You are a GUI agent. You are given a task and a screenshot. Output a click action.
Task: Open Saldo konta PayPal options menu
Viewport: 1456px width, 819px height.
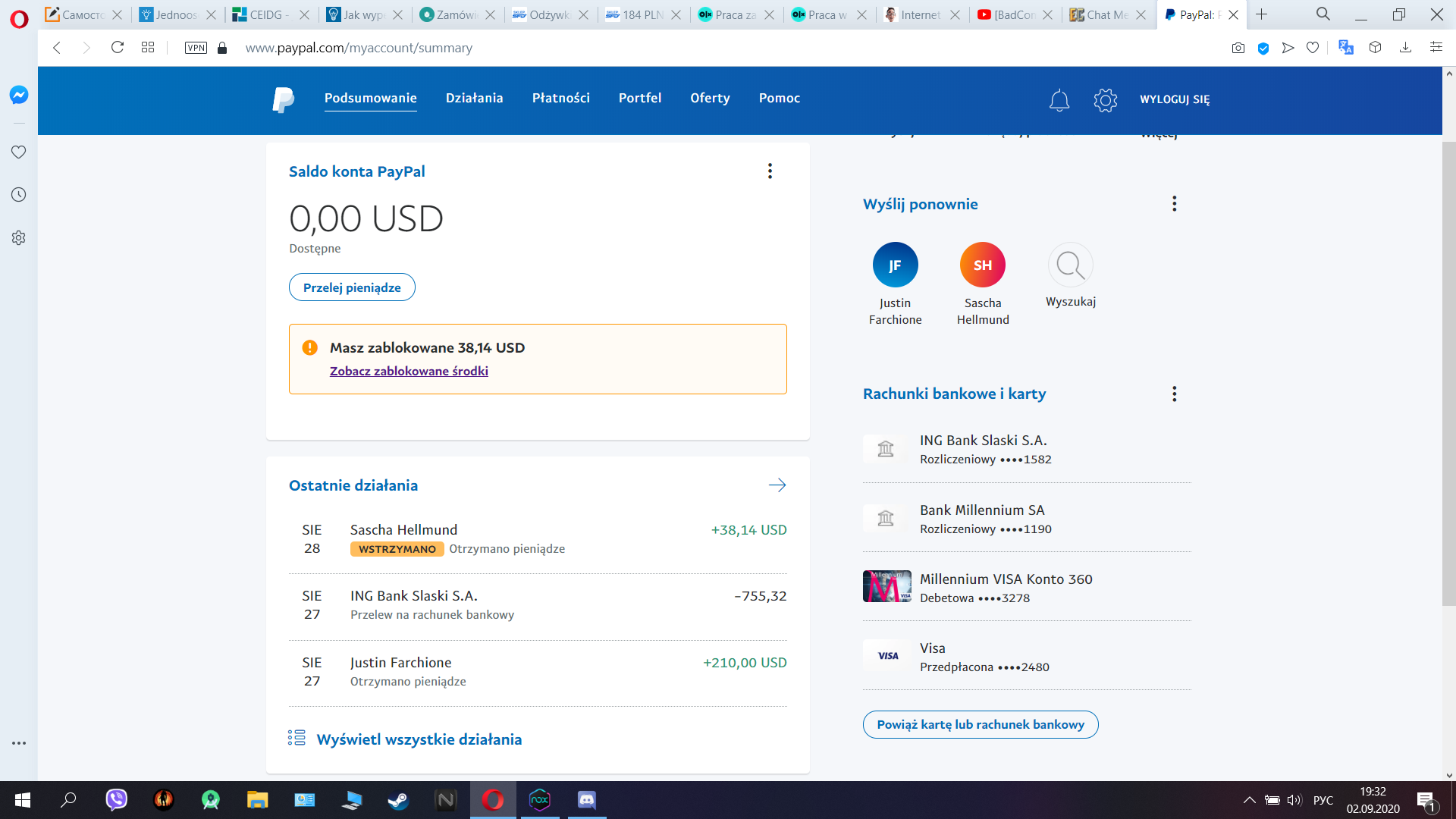[770, 171]
